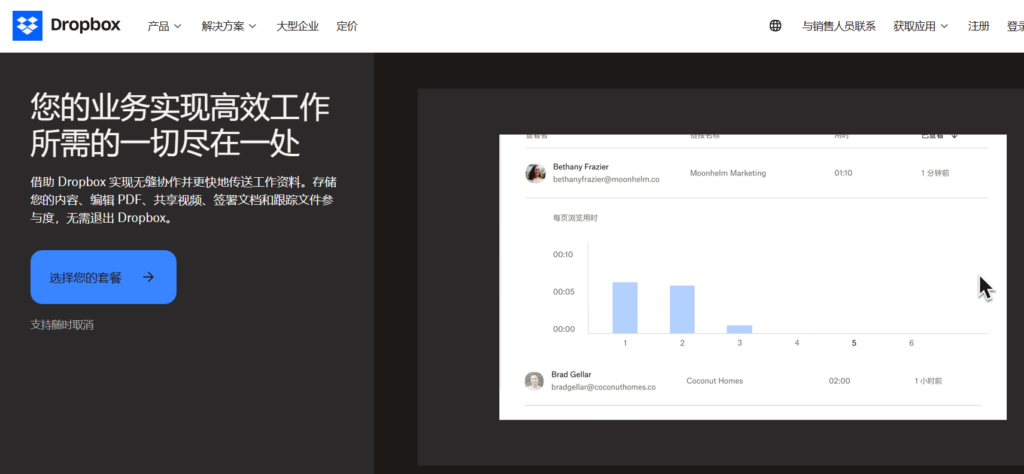1024x474 pixels.
Task: Go to 大型企业 page
Action: coord(297,26)
